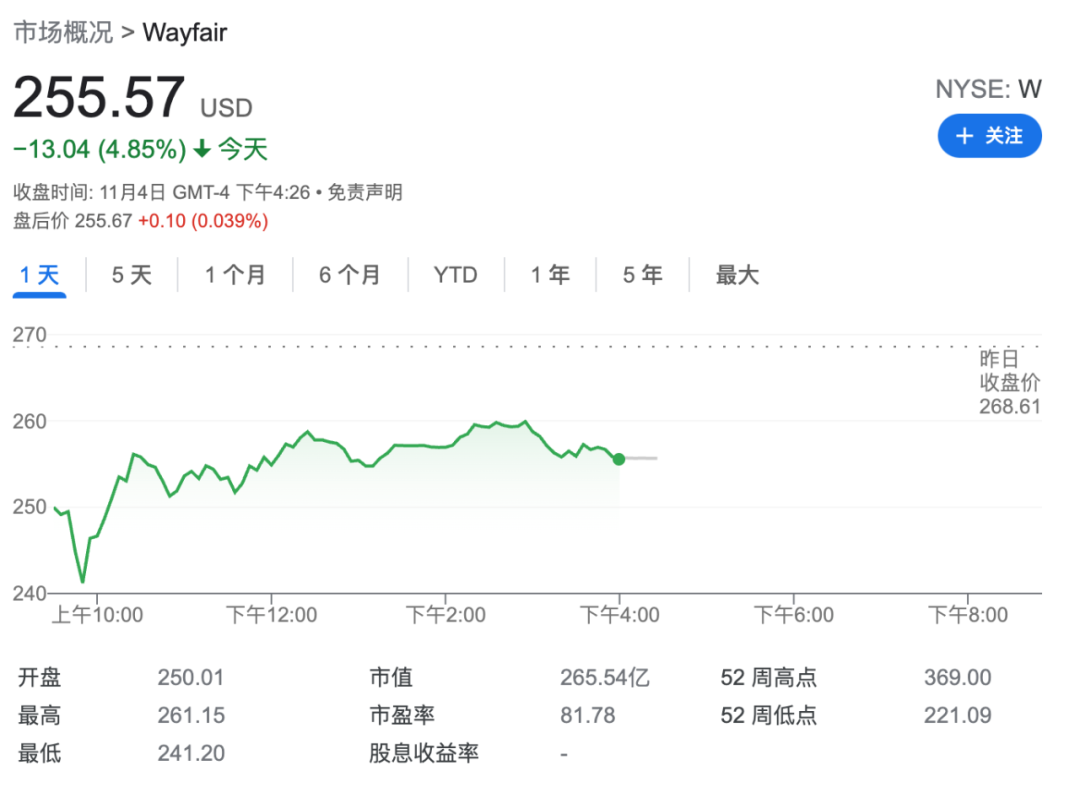Click the down arrow beside 今天

[x=202, y=149]
